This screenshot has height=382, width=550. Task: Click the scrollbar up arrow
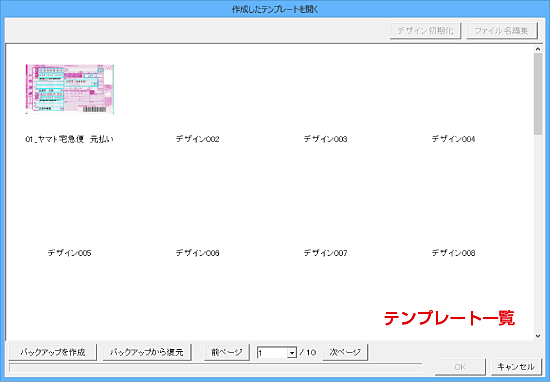click(x=538, y=49)
